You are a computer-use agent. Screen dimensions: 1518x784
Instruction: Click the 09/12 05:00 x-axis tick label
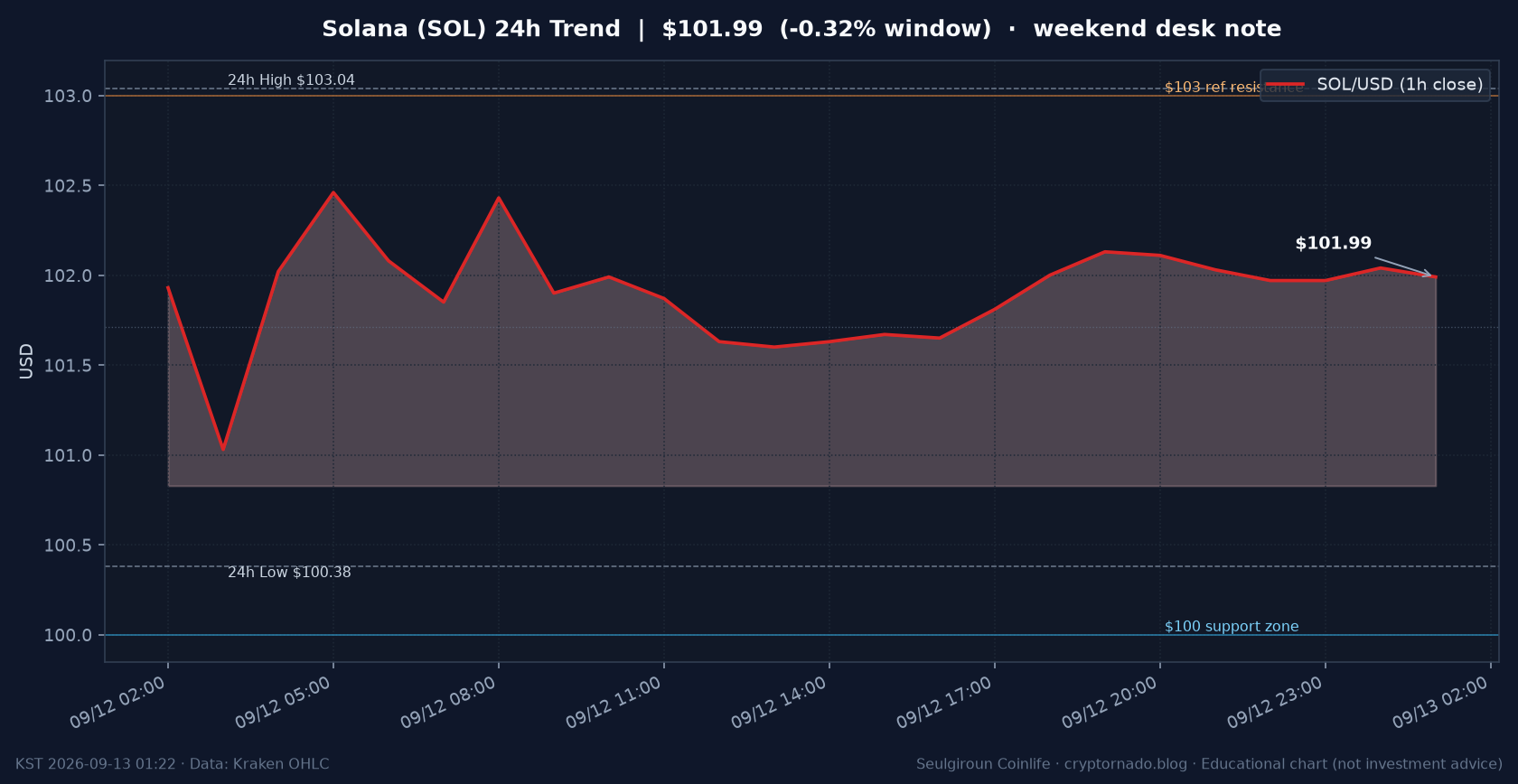[284, 703]
